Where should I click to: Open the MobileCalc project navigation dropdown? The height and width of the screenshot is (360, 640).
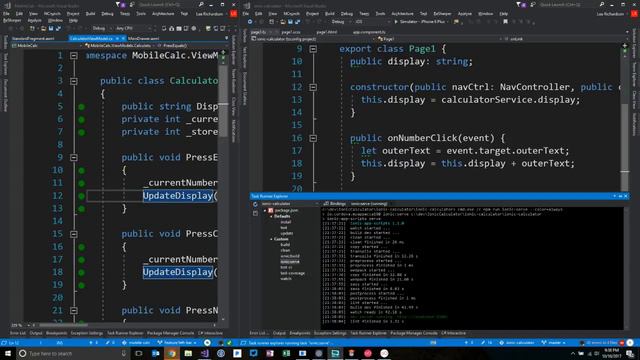pyautogui.click(x=47, y=46)
